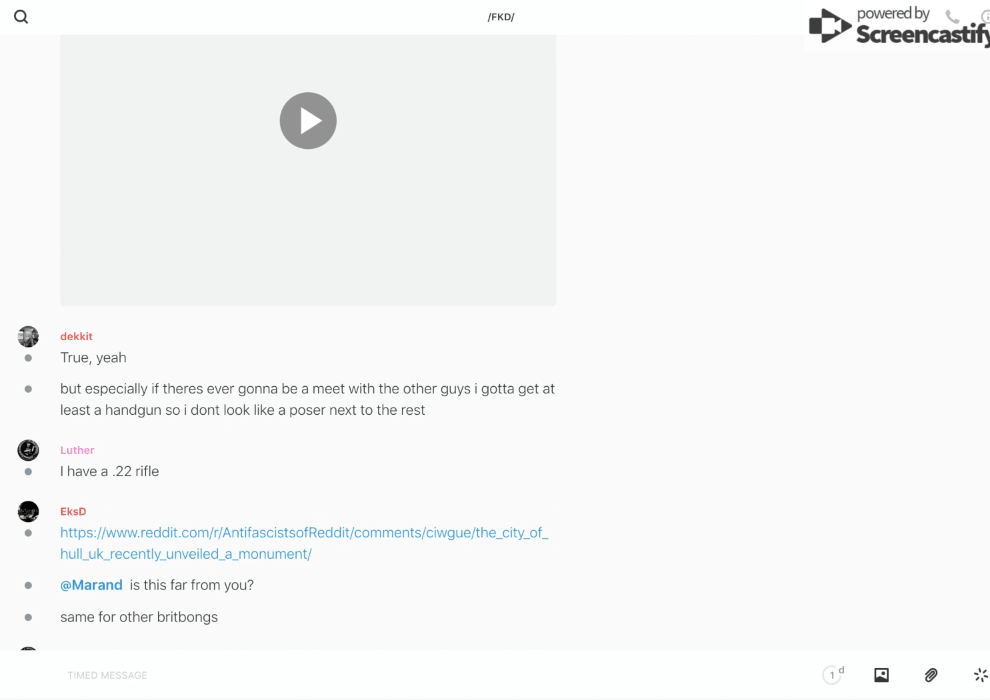
Task: Open the picture upload icon
Action: click(881, 675)
